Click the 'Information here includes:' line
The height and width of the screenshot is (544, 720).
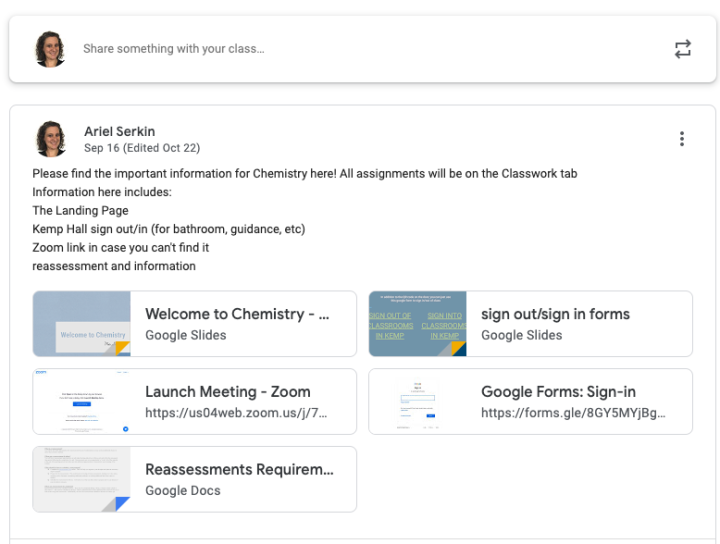[x=102, y=192]
